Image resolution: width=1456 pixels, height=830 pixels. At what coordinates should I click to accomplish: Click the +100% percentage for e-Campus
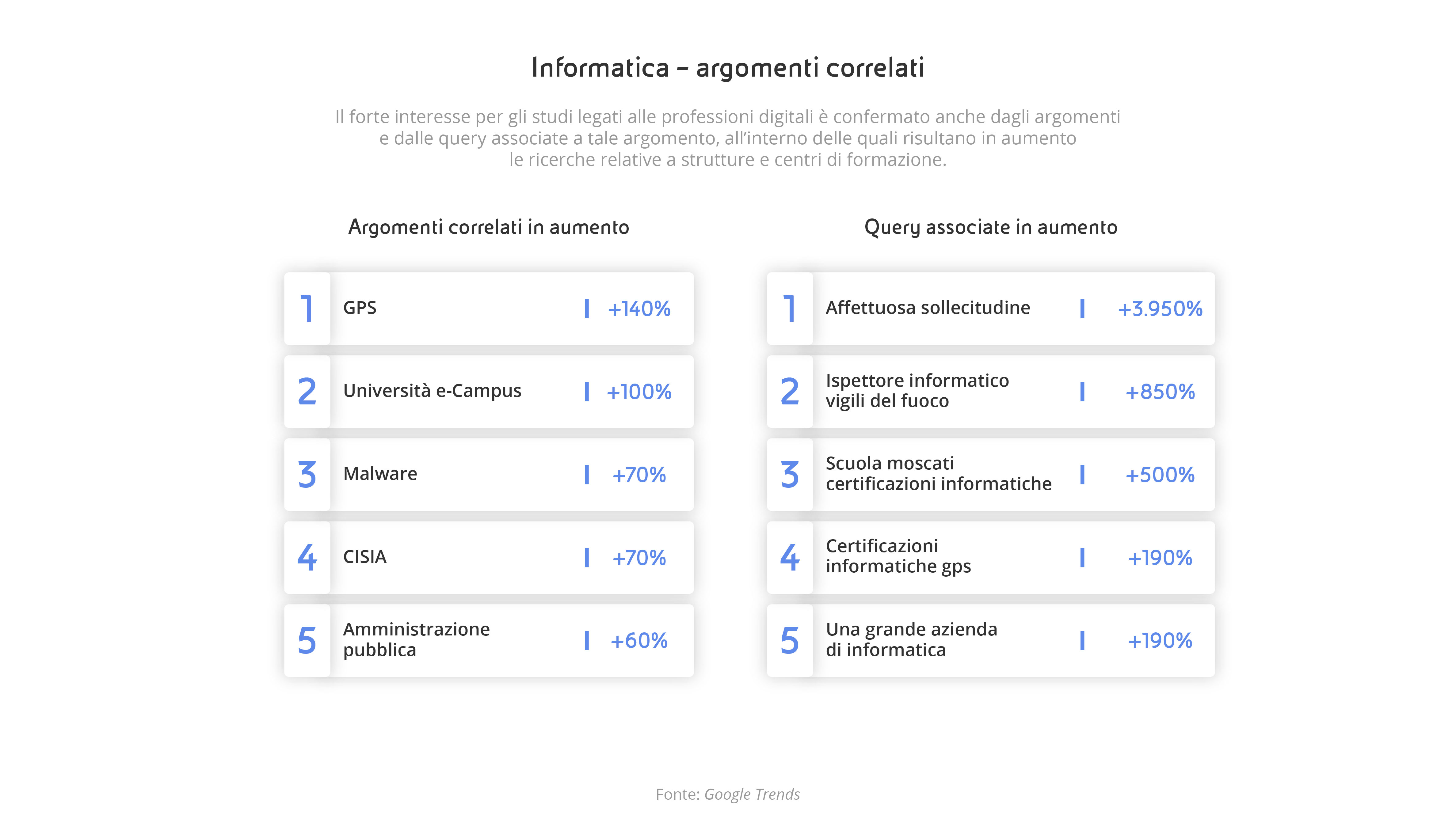point(639,392)
